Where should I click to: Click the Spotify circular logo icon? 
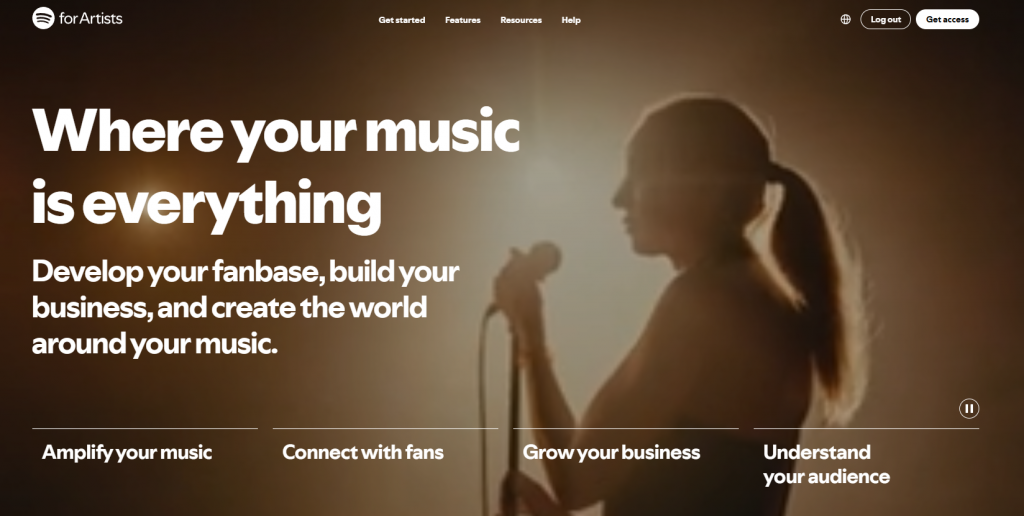click(x=43, y=18)
